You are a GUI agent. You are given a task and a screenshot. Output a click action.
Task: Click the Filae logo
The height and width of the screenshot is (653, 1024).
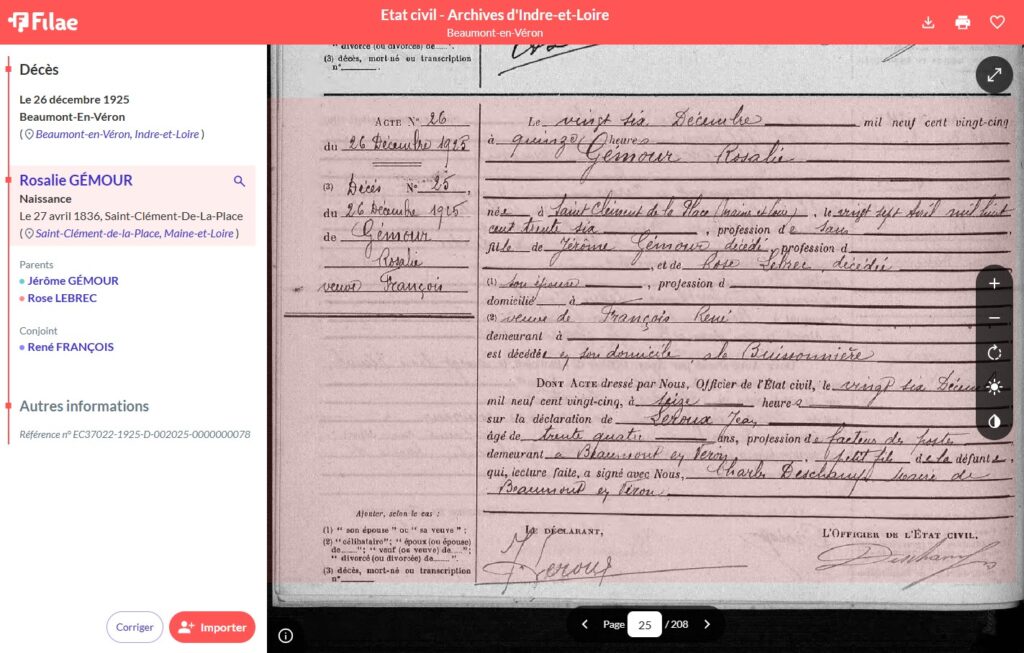[x=42, y=22]
